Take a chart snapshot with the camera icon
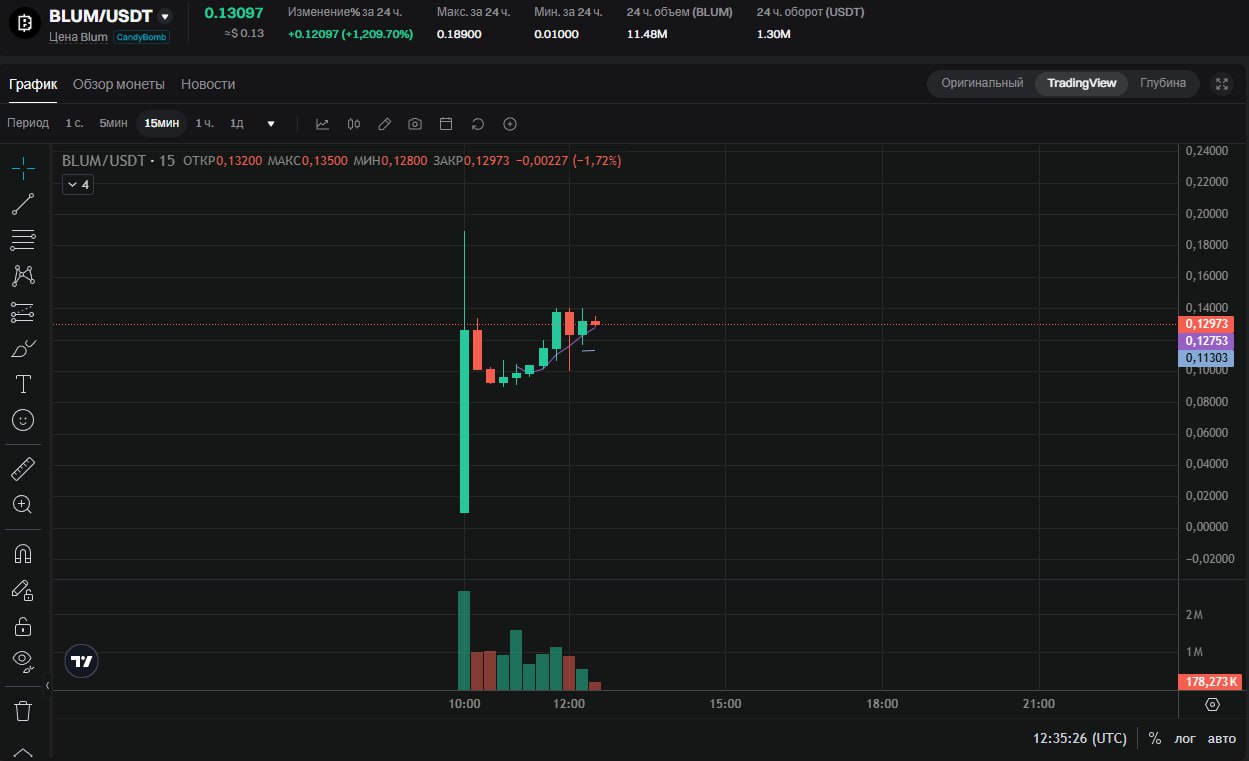 (x=415, y=124)
